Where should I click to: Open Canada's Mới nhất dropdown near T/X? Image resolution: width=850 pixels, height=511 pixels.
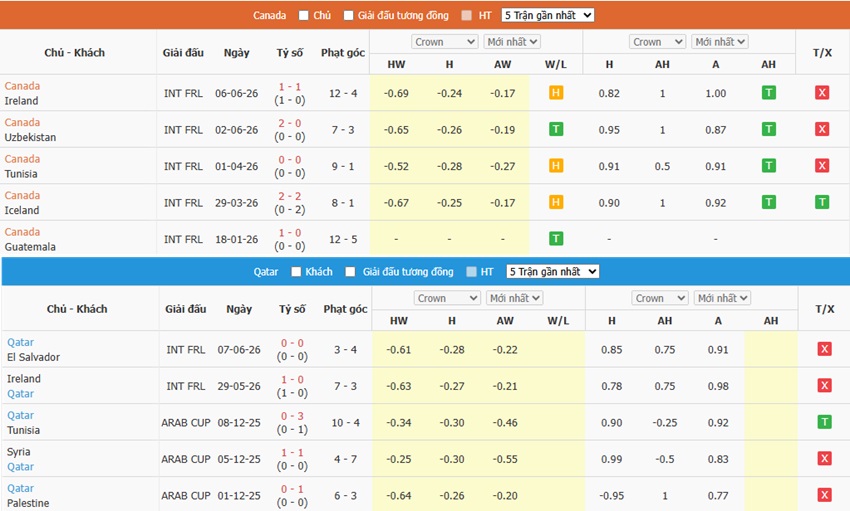click(x=720, y=42)
